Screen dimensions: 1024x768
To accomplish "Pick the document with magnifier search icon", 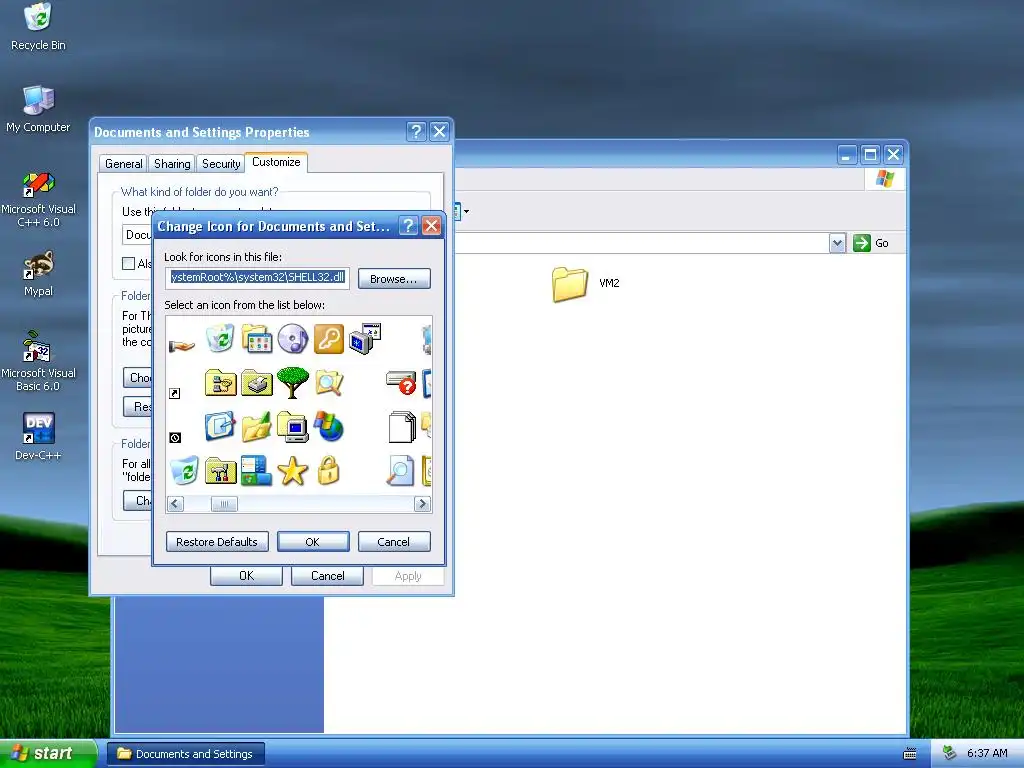I will (400, 470).
